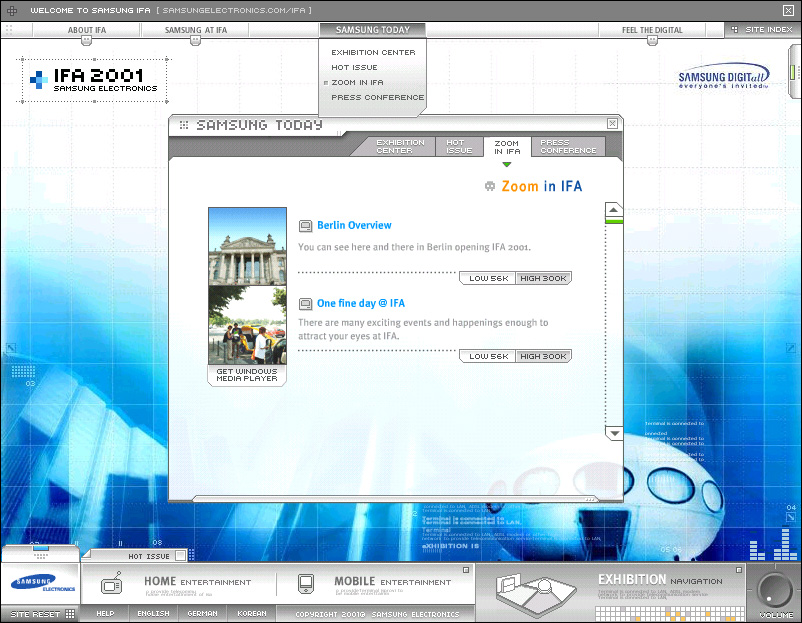802x623 pixels.
Task: Play Berlin Overview at HIGH 300K
Action: (543, 278)
